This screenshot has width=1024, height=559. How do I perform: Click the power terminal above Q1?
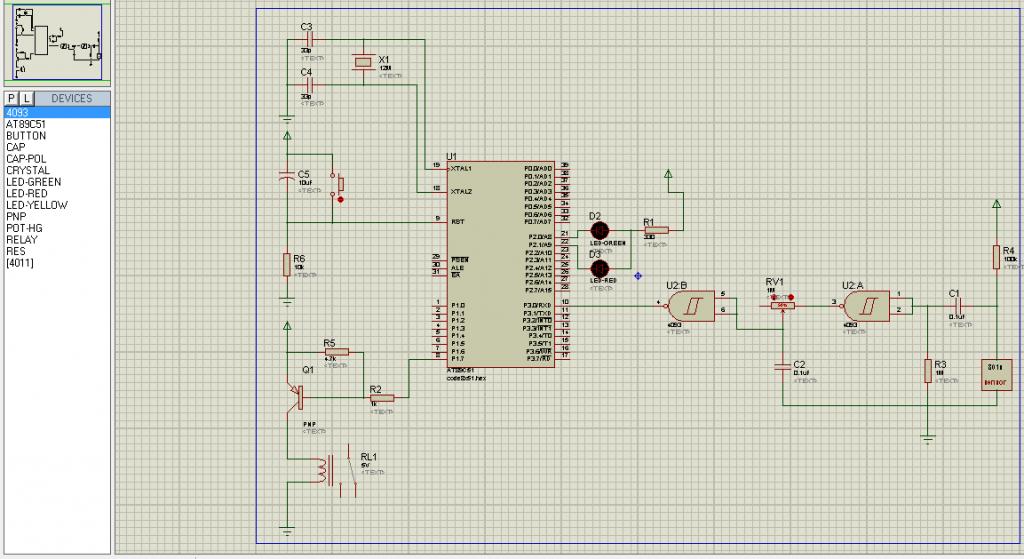[x=287, y=325]
